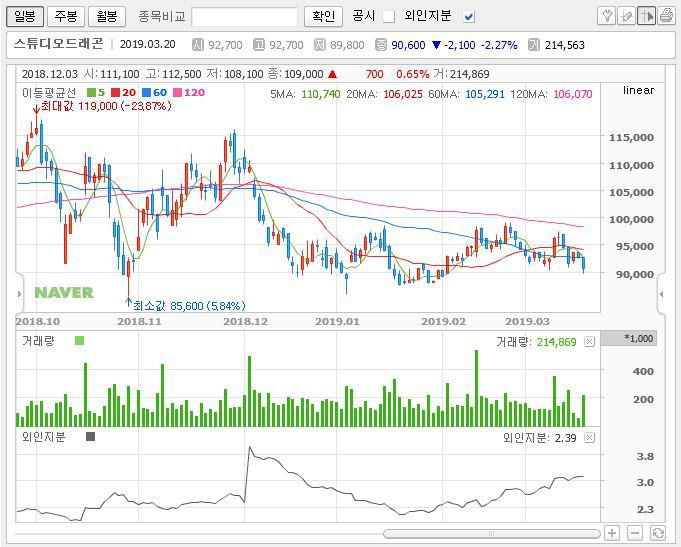Screen dimensions: 681x547
Task: Click the change percentage -2.27%
Action: (x=499, y=45)
